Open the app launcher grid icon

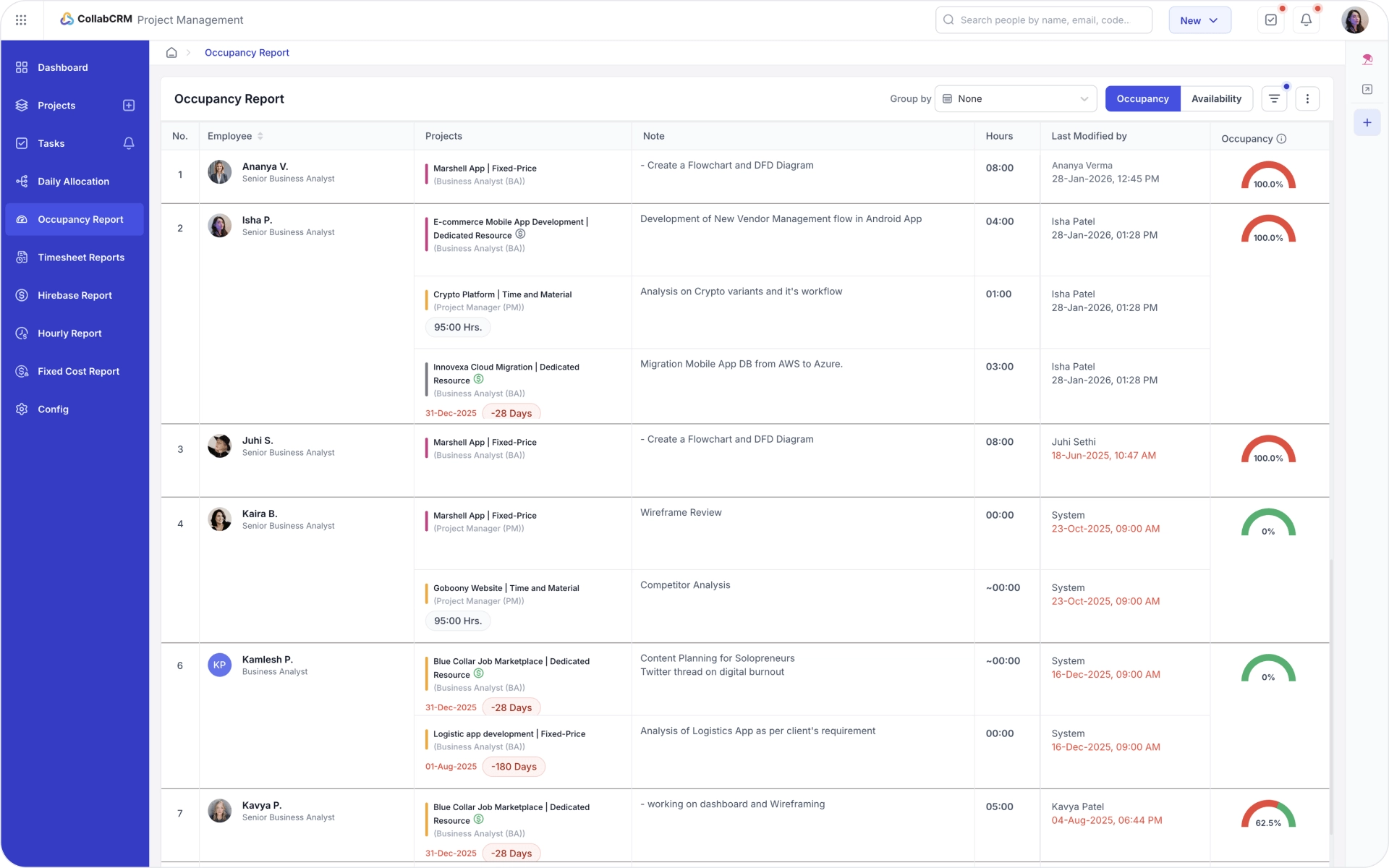(21, 20)
